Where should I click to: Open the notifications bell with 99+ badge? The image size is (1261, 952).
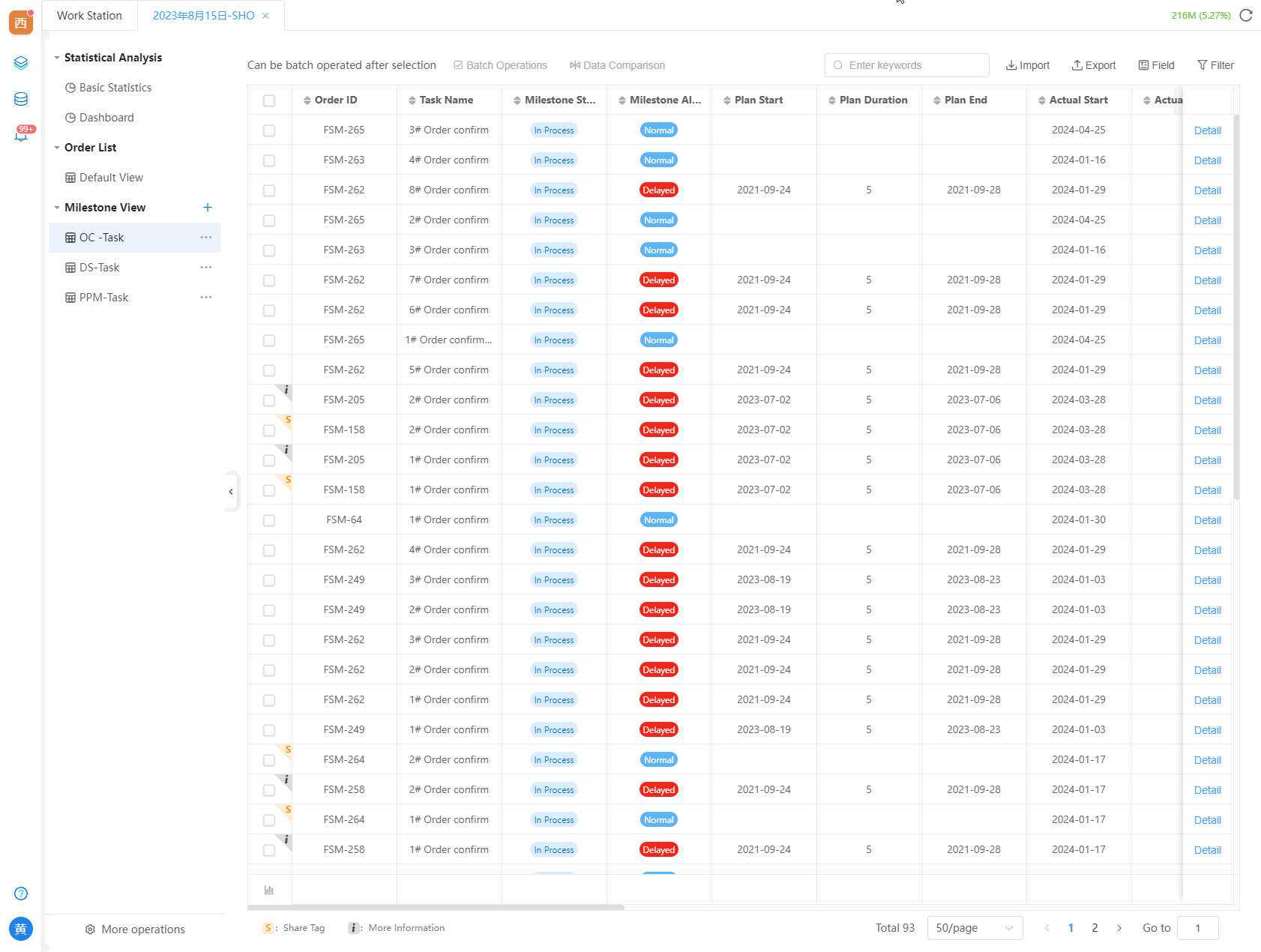tap(21, 136)
